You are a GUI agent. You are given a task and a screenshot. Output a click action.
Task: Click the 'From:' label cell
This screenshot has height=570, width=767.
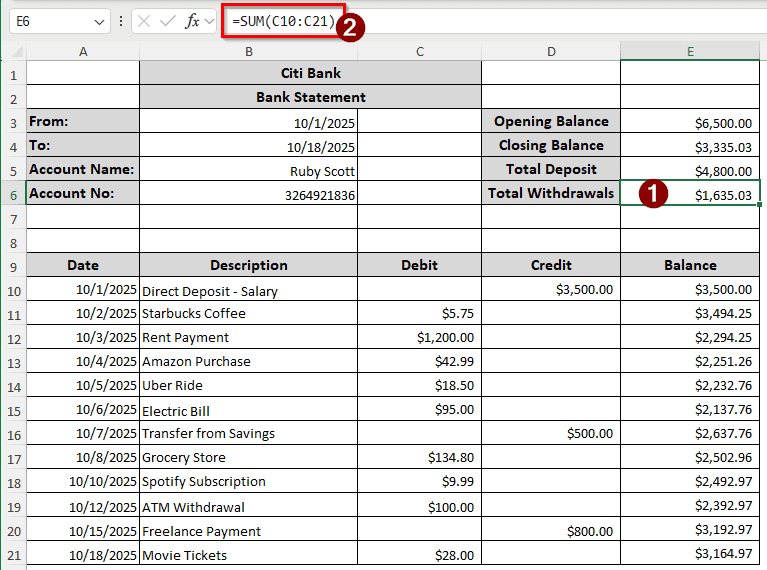click(x=83, y=121)
